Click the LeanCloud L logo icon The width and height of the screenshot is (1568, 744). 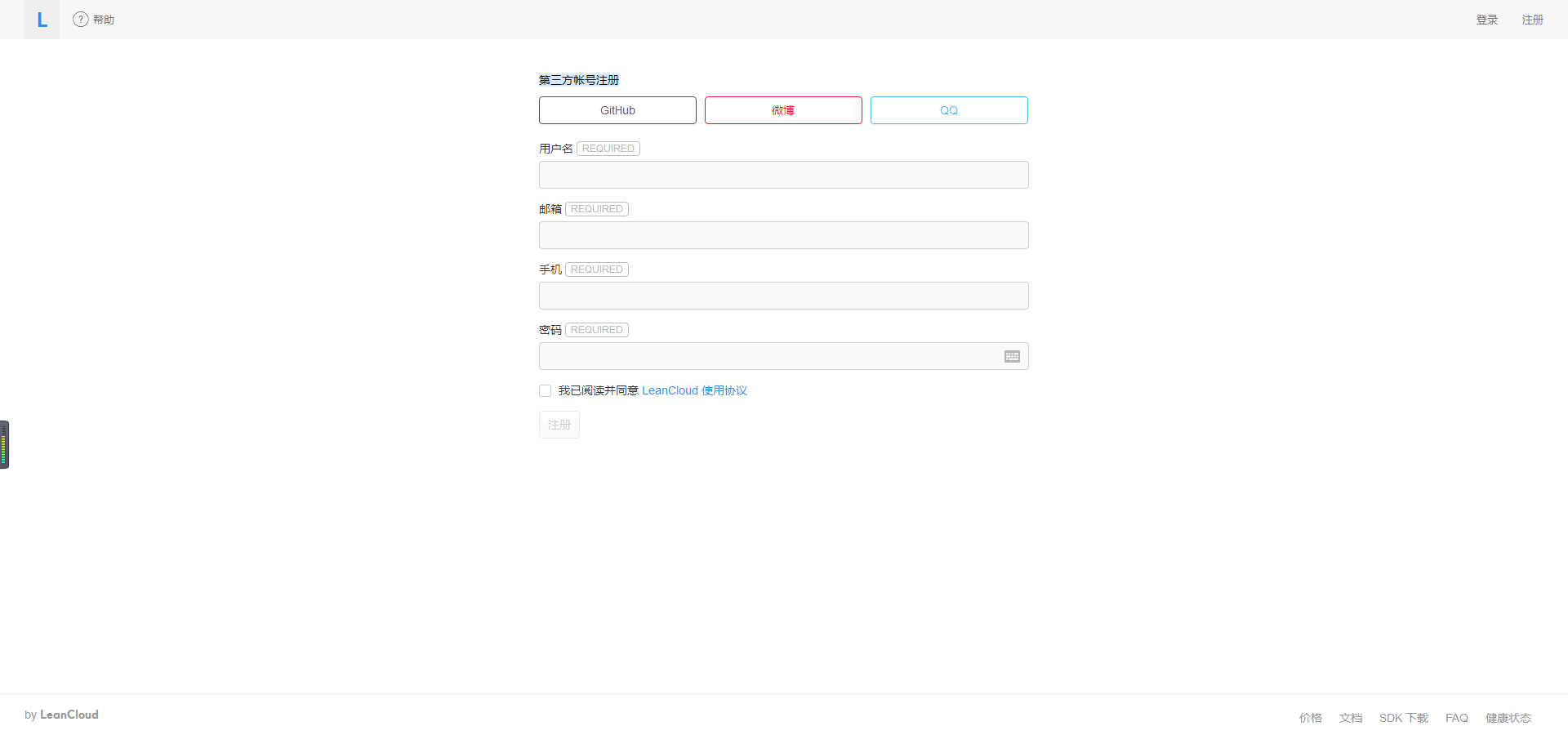42,20
